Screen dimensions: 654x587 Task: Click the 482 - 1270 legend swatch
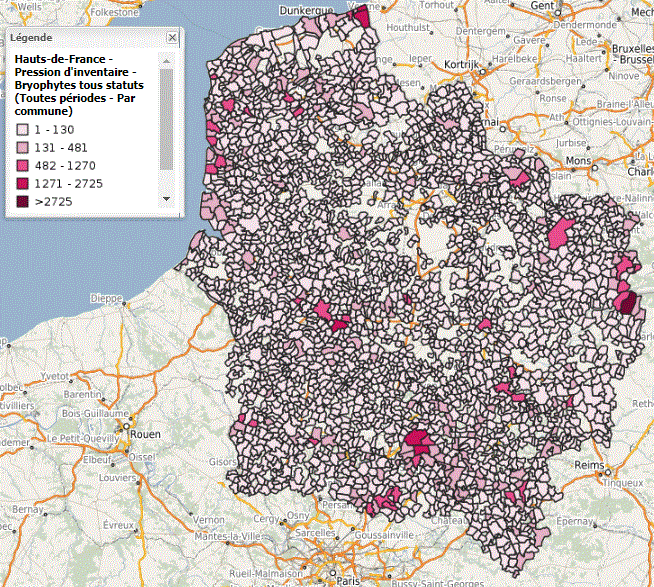(22, 166)
